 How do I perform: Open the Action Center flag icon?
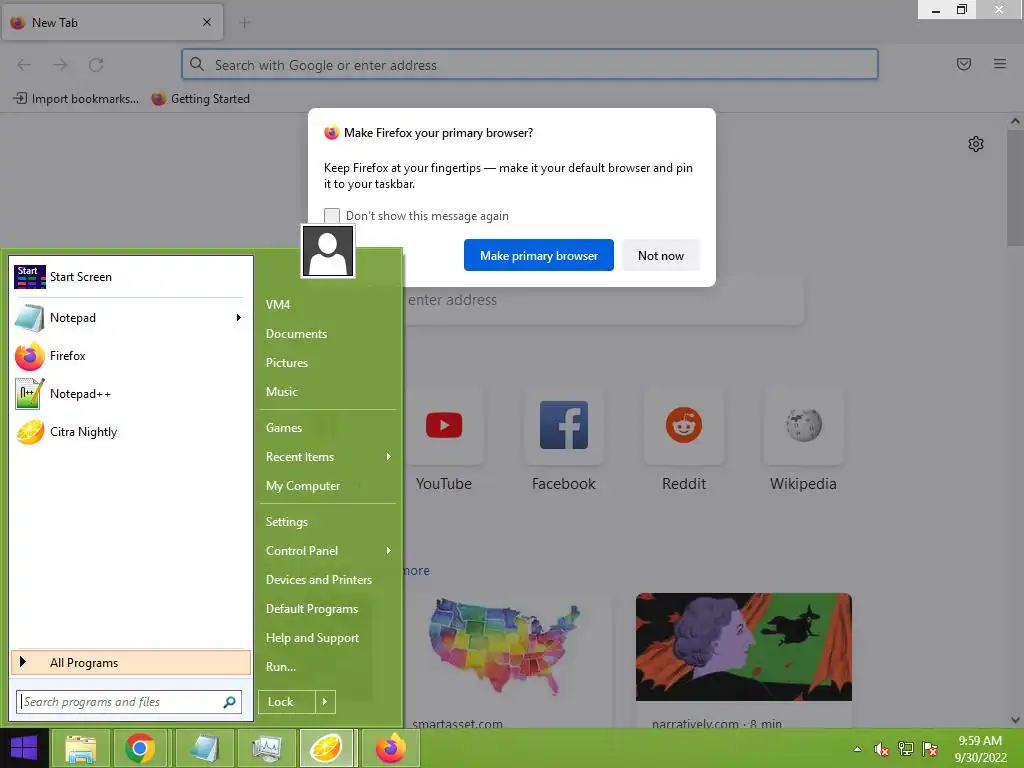[930, 749]
